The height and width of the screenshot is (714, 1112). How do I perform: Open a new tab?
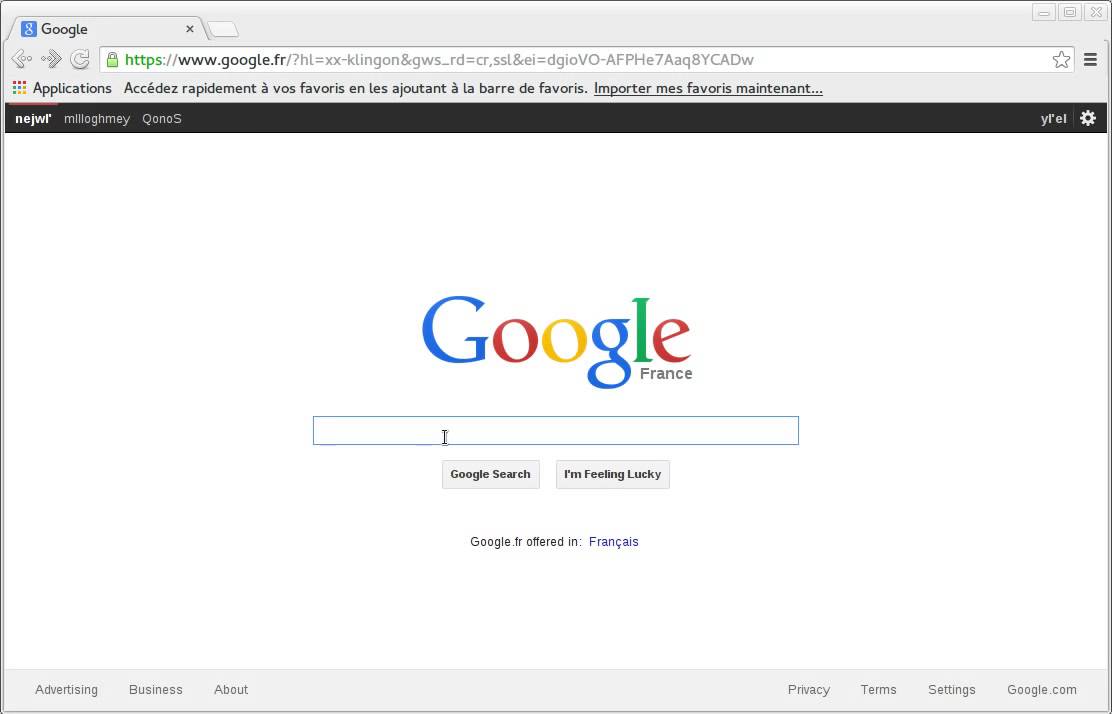pos(224,30)
